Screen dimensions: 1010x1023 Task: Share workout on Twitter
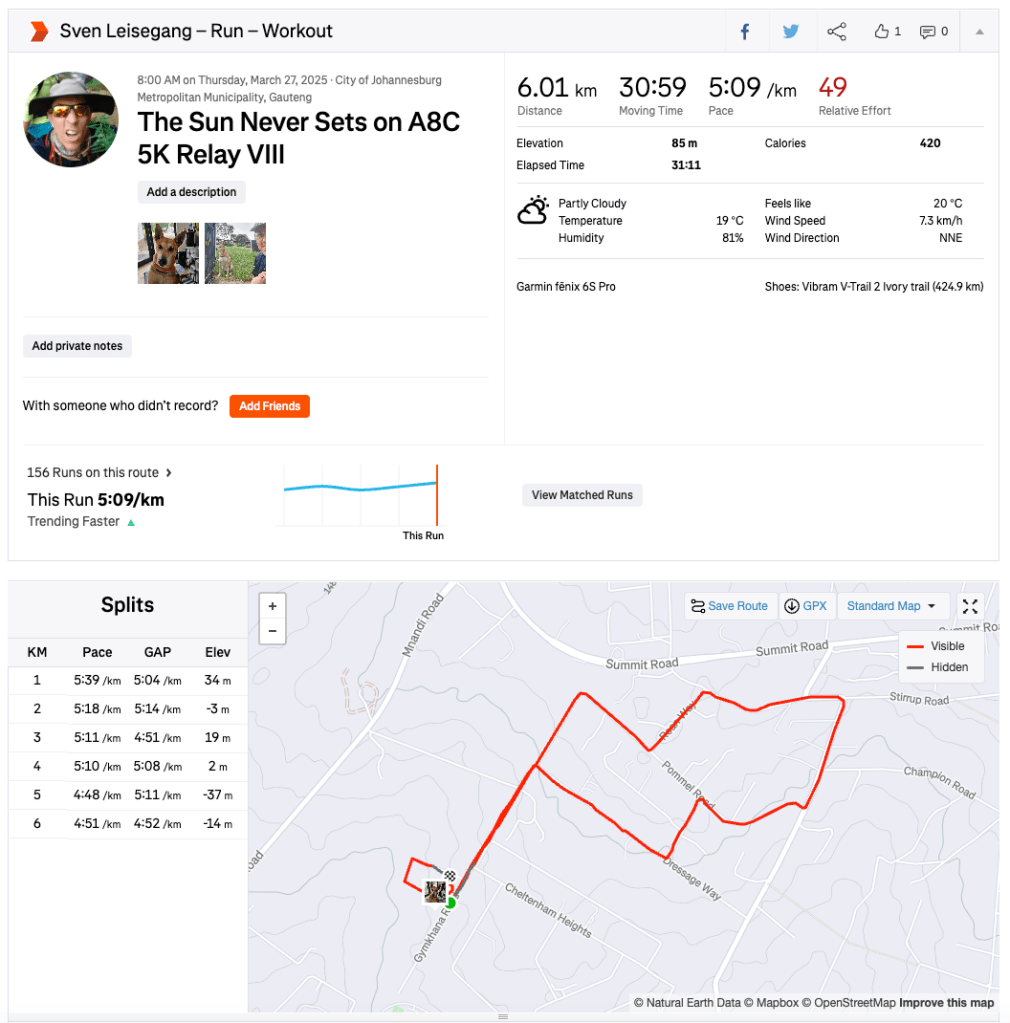791,31
